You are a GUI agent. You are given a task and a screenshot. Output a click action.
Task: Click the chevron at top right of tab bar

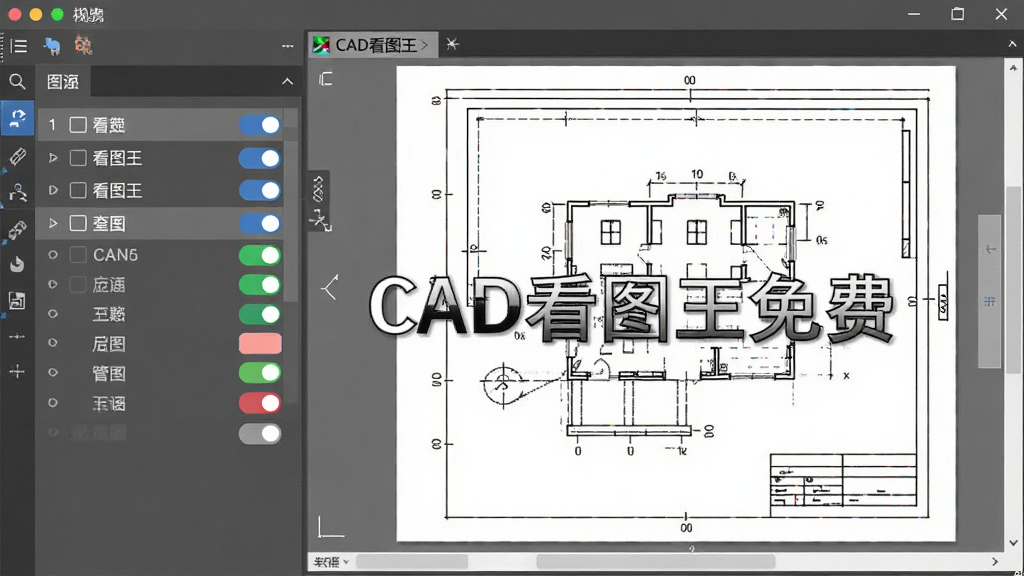click(x=1012, y=44)
